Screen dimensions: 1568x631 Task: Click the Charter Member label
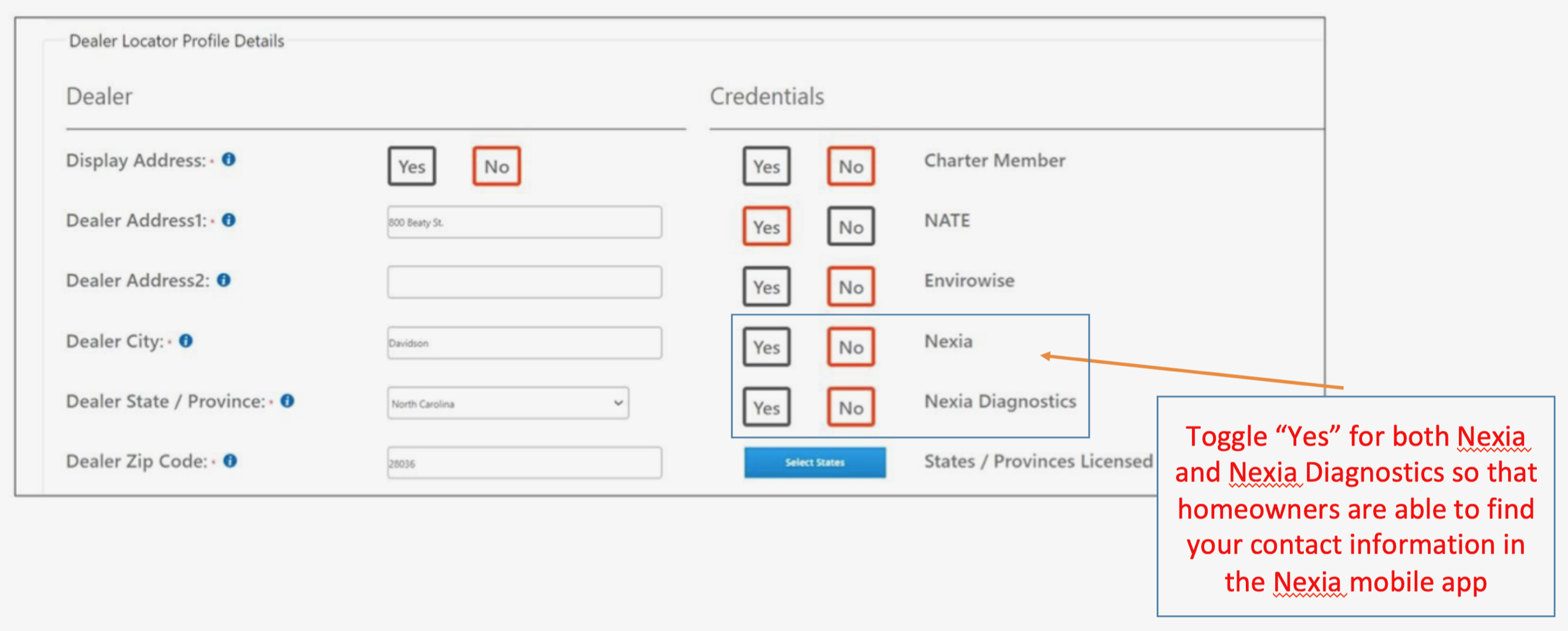(995, 160)
